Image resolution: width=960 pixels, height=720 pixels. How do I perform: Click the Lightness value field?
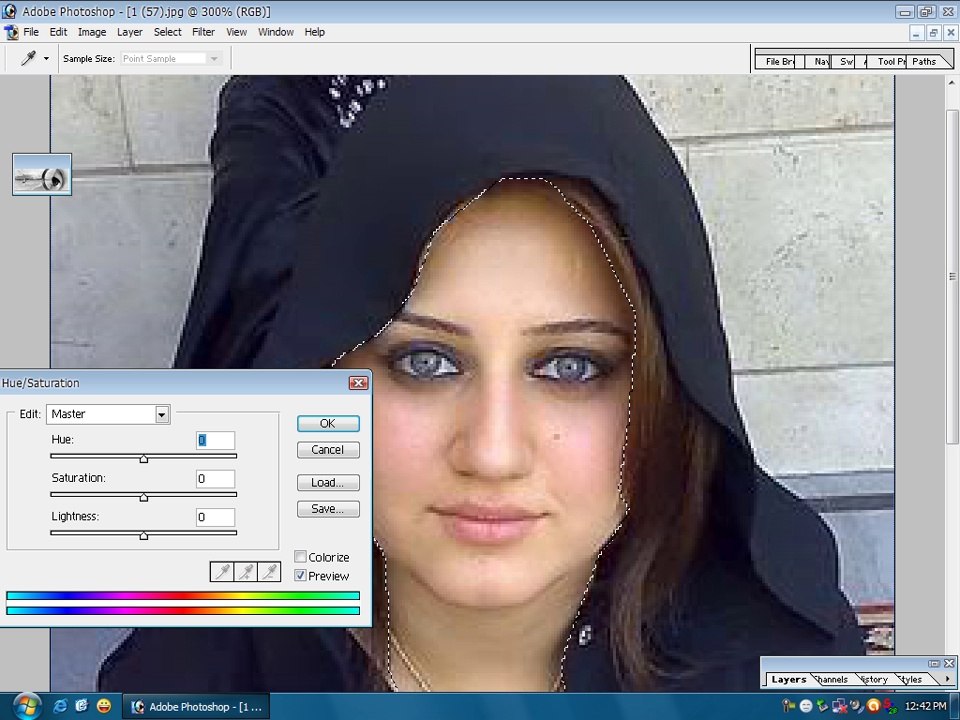point(215,517)
